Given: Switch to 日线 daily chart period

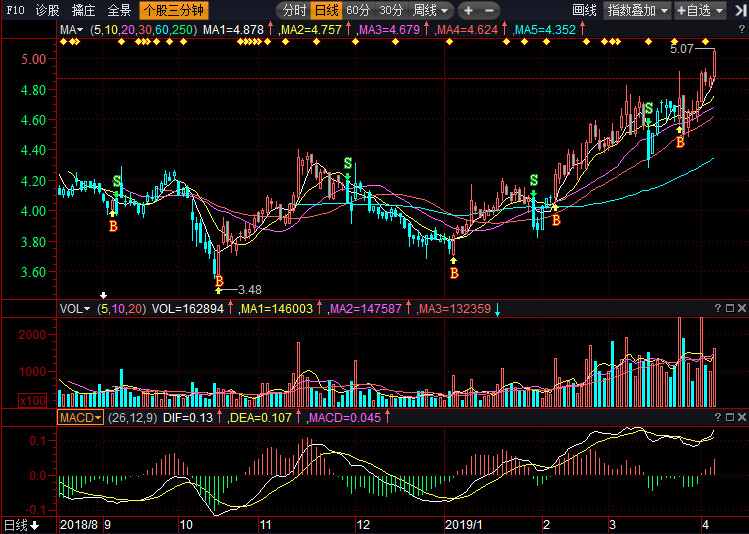Looking at the screenshot, I should (x=326, y=11).
